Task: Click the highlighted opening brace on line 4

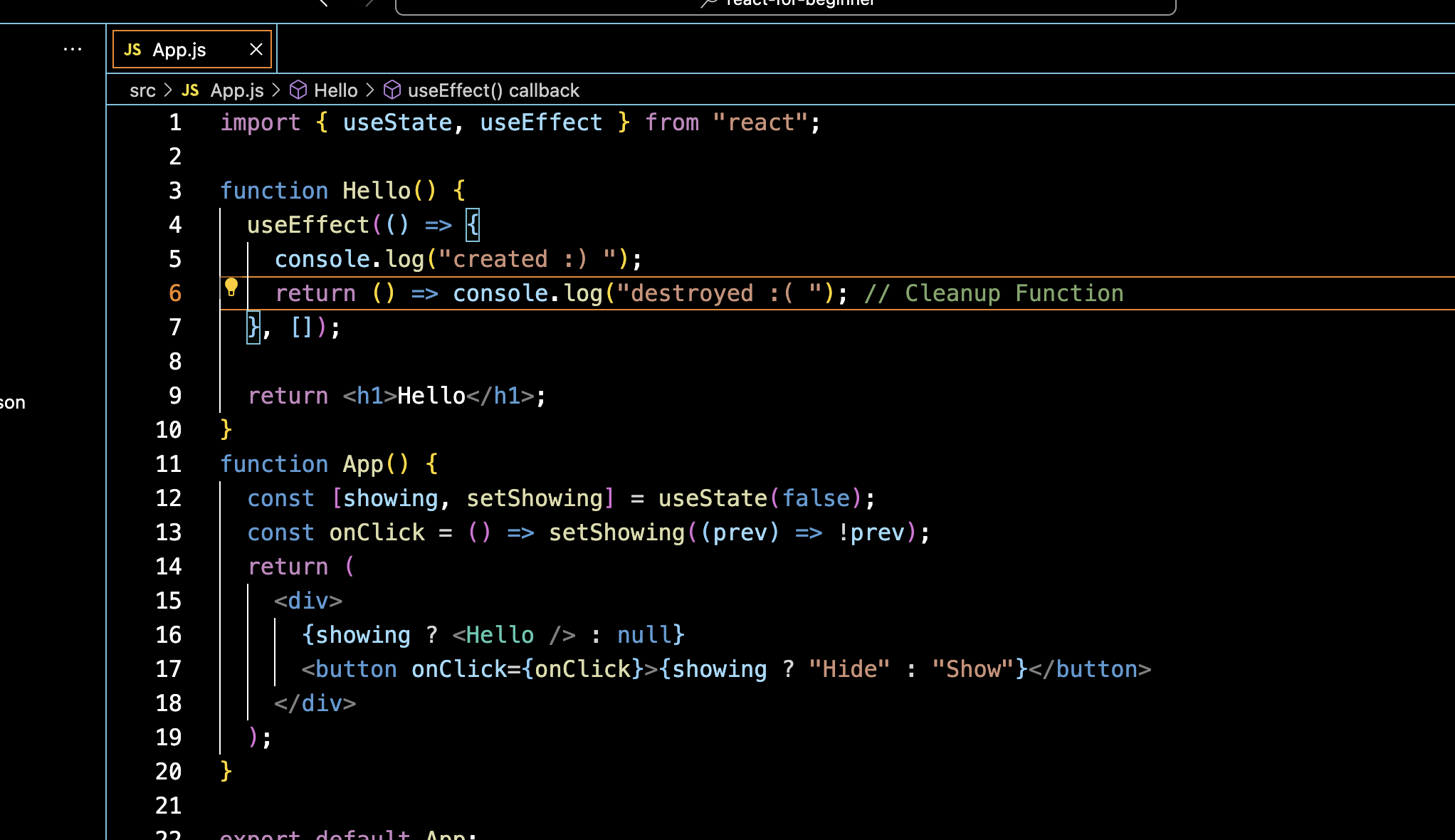Action: [473, 225]
